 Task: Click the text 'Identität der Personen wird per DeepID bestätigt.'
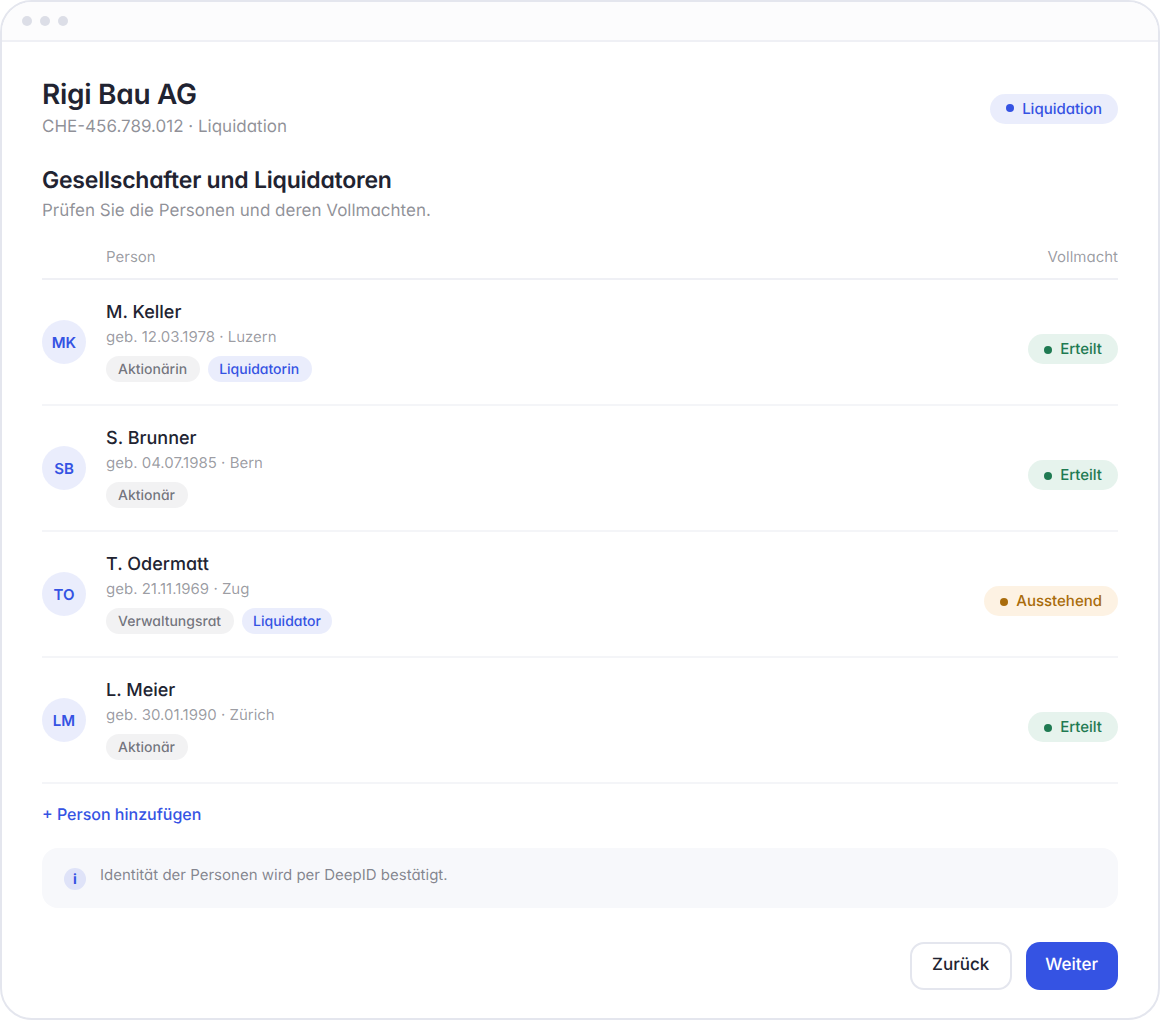point(274,875)
